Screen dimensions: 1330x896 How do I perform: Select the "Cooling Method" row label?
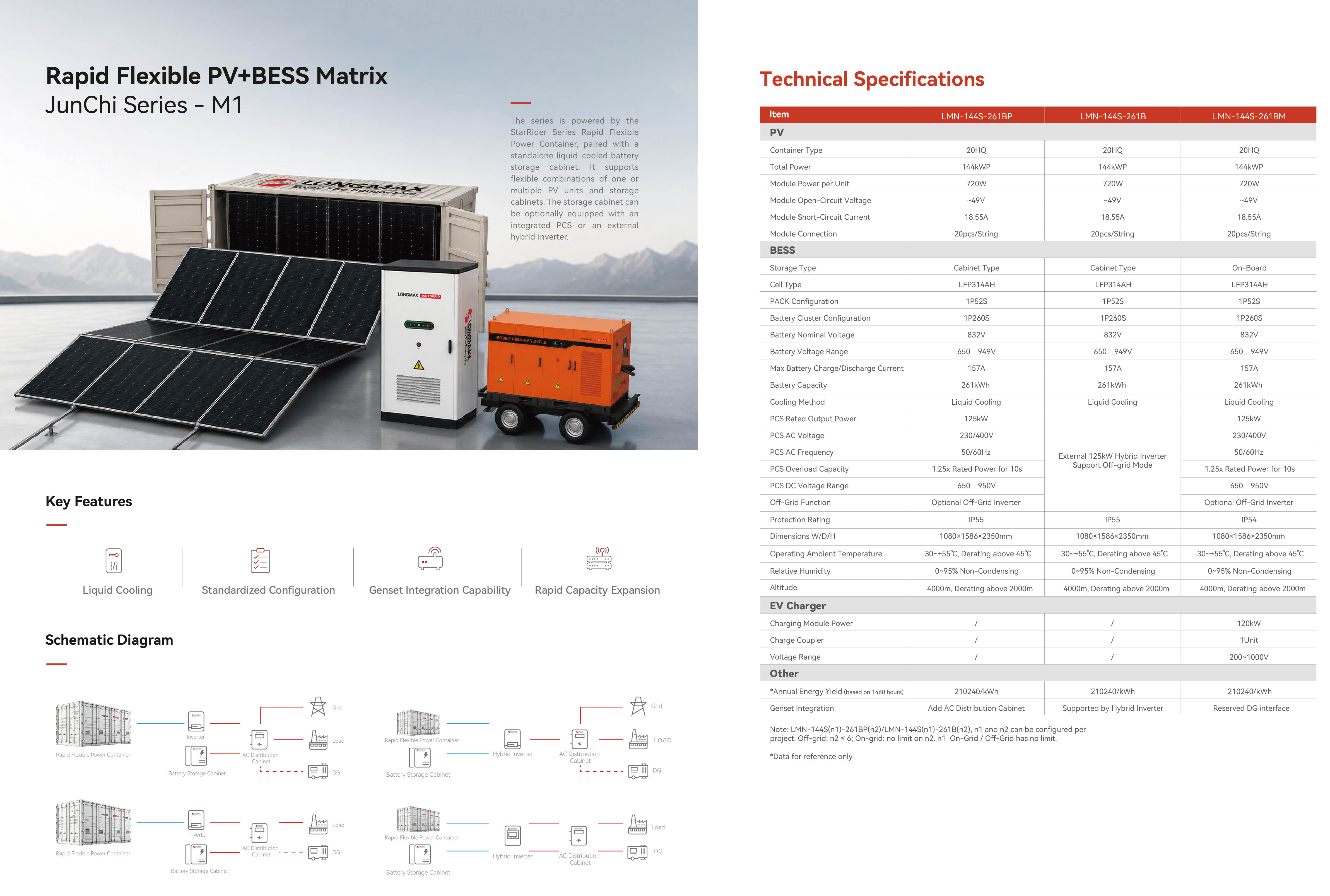[x=797, y=402]
